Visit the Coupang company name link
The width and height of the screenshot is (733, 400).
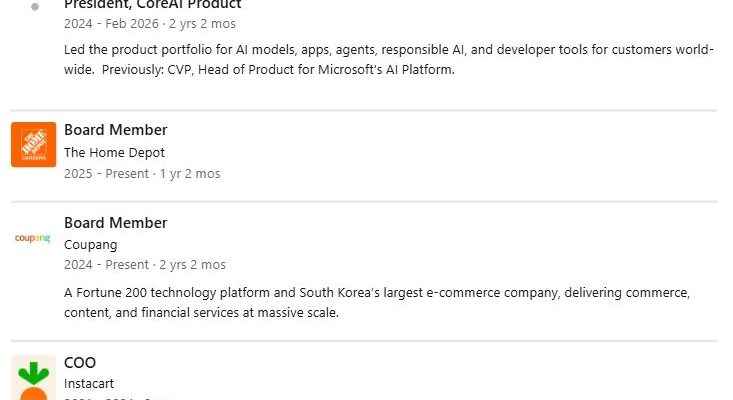pyautogui.click(x=90, y=244)
